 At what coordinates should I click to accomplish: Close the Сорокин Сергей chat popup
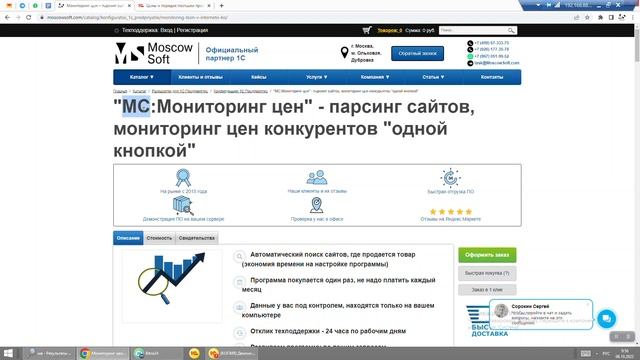tap(588, 304)
